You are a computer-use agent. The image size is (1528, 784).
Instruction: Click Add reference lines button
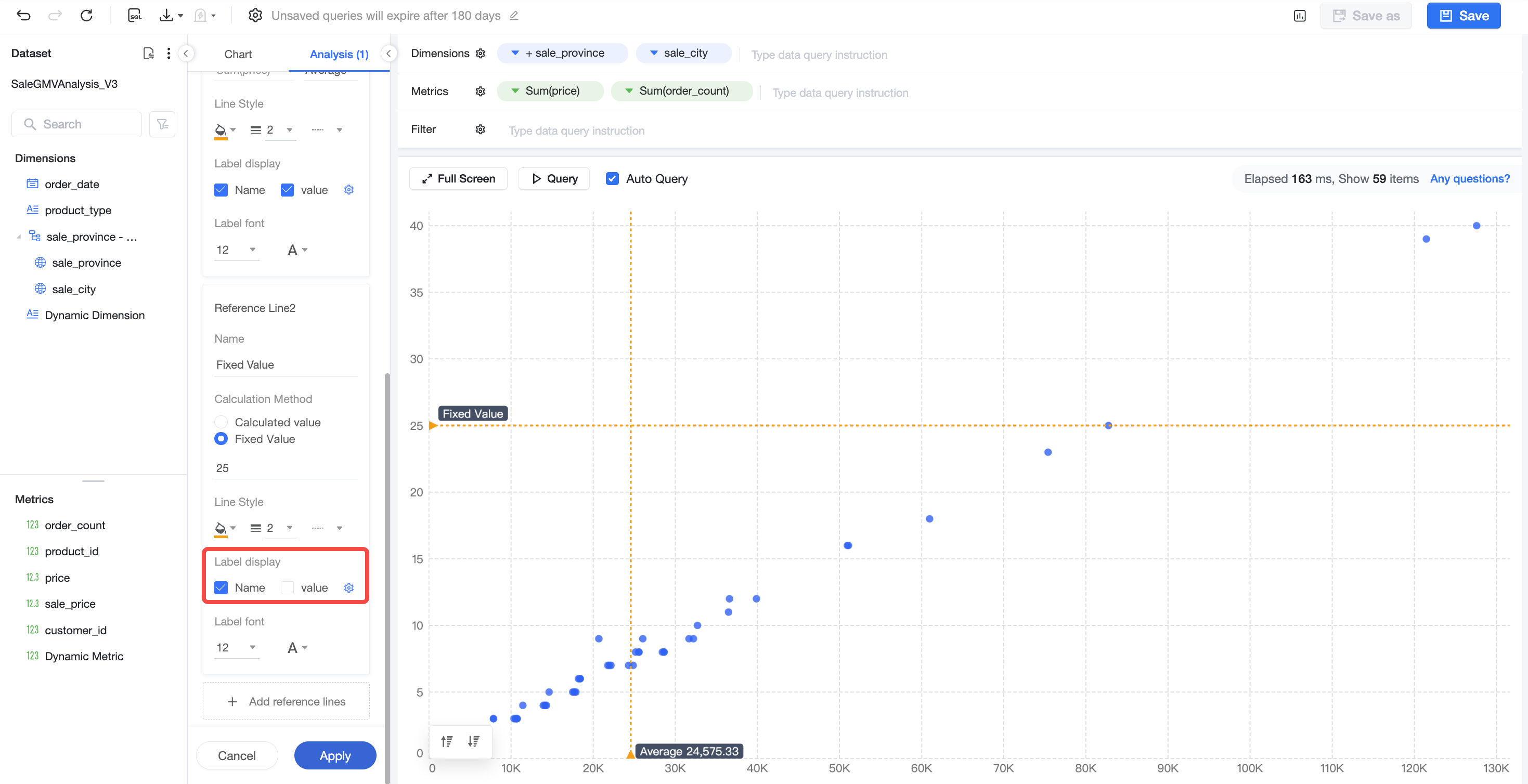(x=286, y=701)
